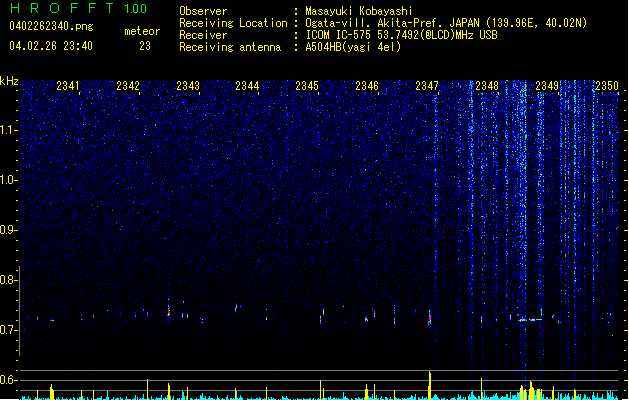629x400 pixels.
Task: Click the Receiving Location label
Action: point(233,23)
